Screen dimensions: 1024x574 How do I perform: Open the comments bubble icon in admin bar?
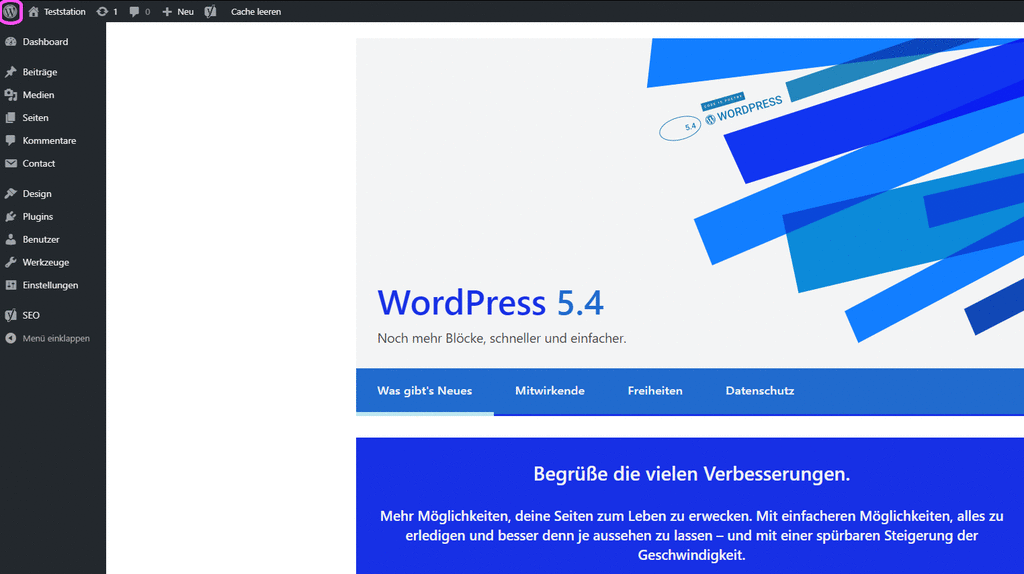pos(134,12)
